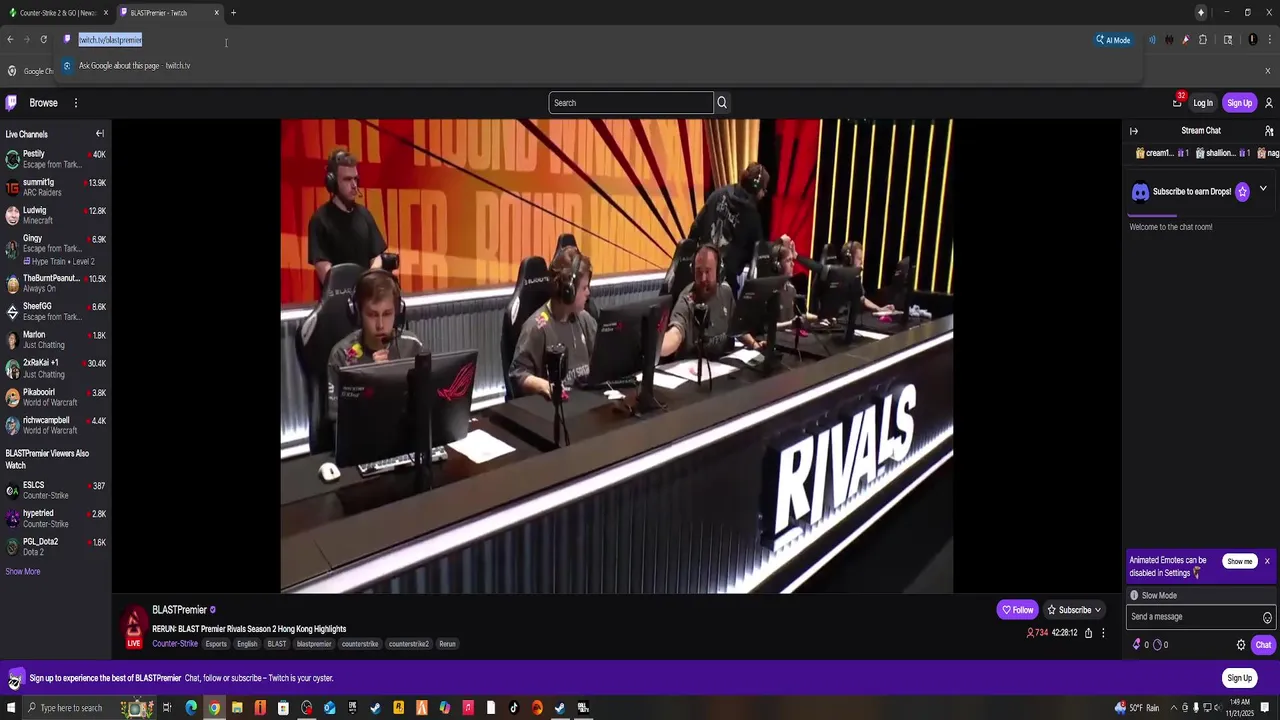The height and width of the screenshot is (720, 1280).
Task: Open the emote picker in chat
Action: [x=1267, y=617]
